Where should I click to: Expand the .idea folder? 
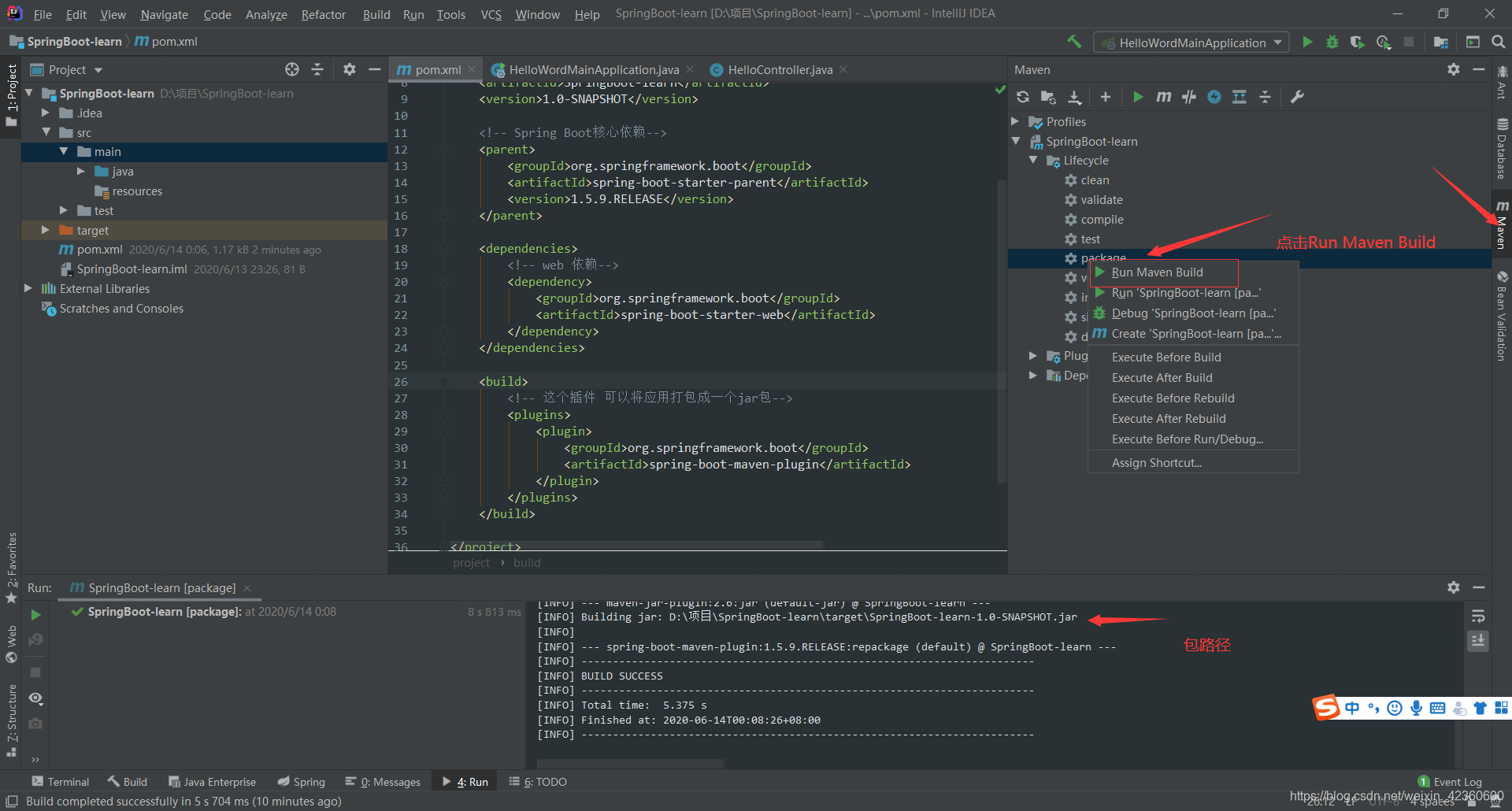46,113
